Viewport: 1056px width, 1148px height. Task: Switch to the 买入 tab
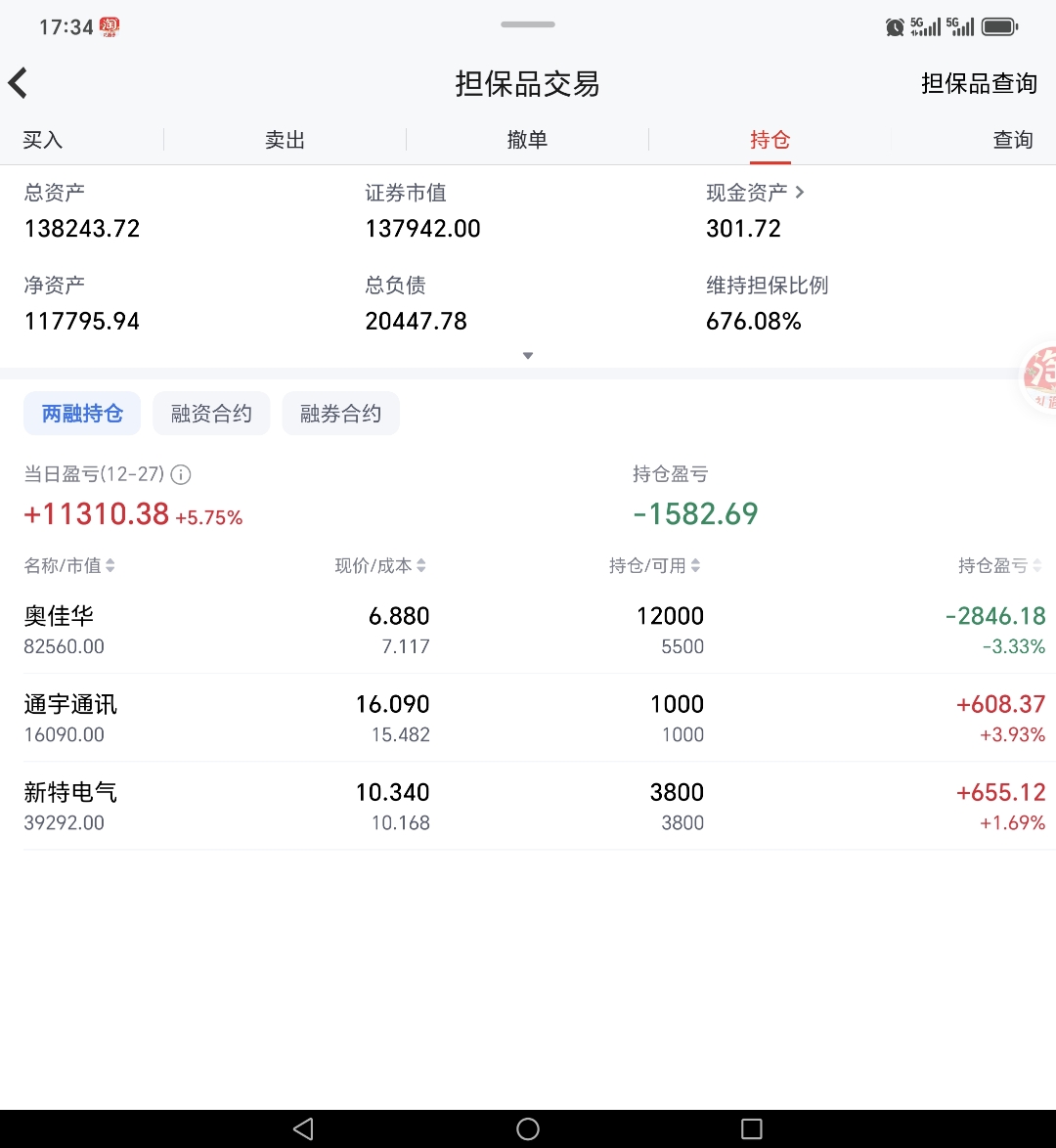(42, 140)
